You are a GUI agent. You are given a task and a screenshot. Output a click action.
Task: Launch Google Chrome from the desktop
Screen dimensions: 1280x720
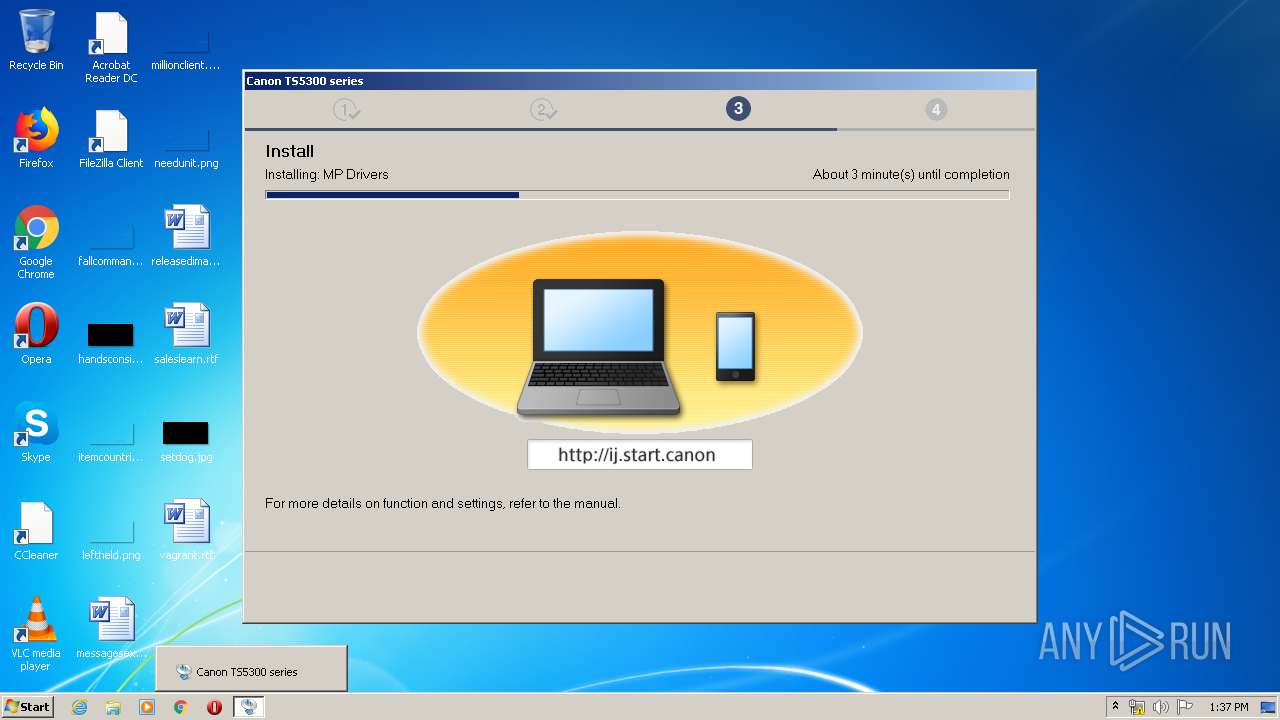click(36, 242)
